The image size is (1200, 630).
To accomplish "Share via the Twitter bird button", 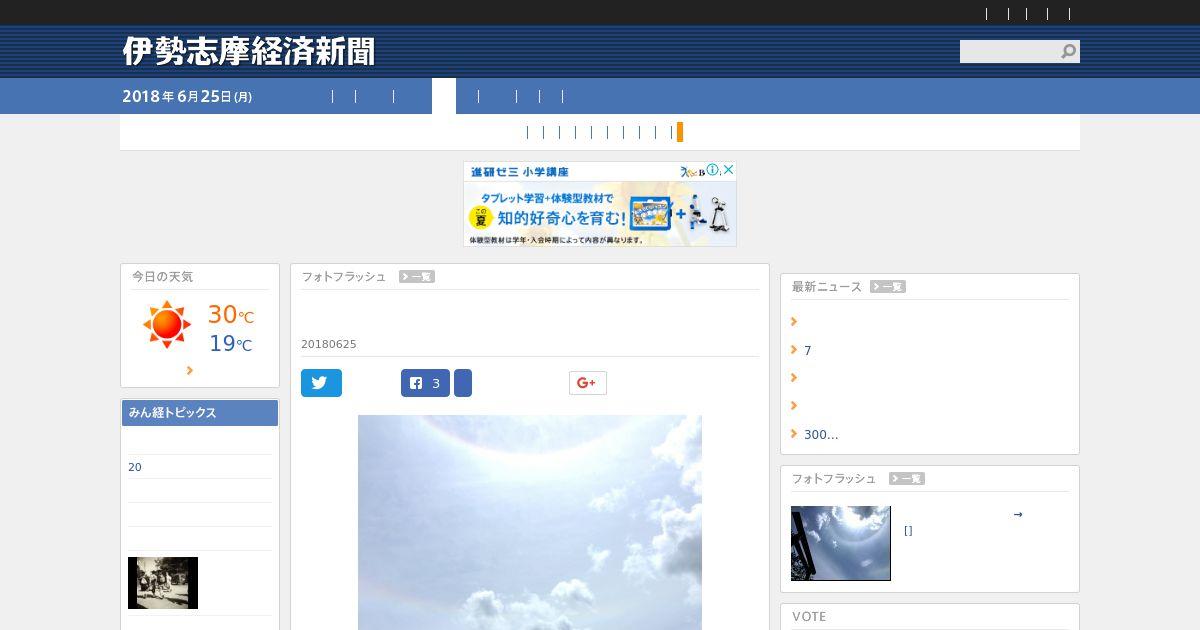I will tap(321, 383).
